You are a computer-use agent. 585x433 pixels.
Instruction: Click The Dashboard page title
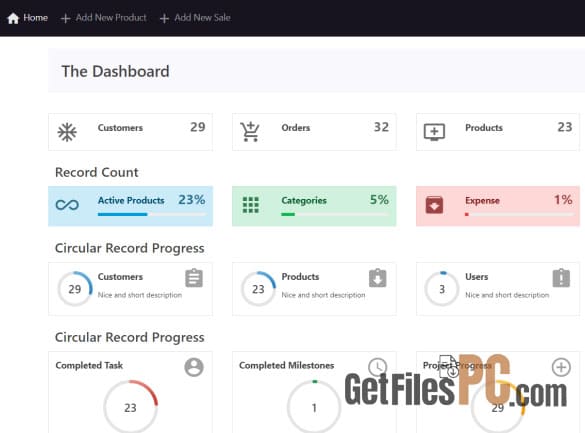[x=115, y=71]
